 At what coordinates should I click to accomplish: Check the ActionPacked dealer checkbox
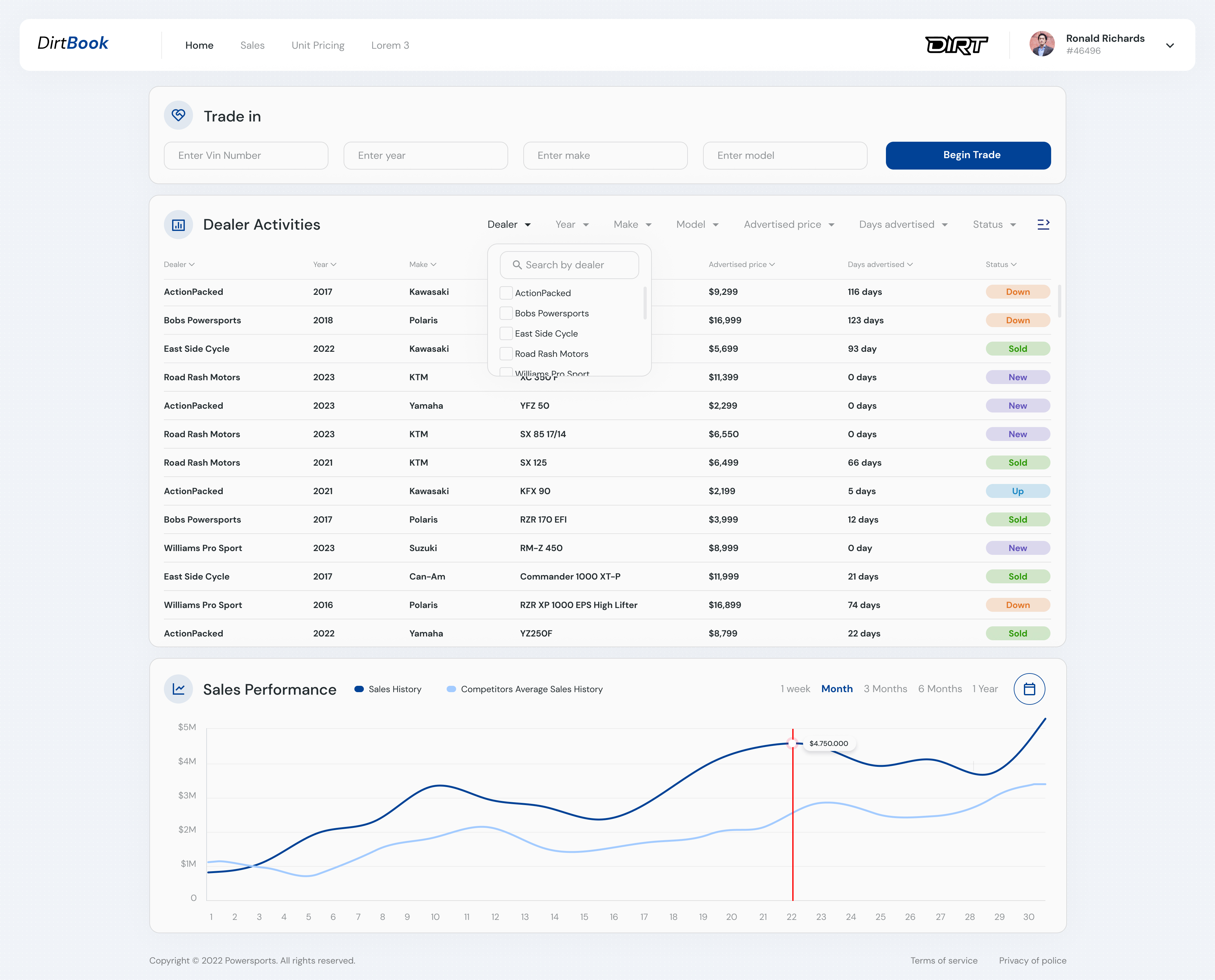coord(506,293)
